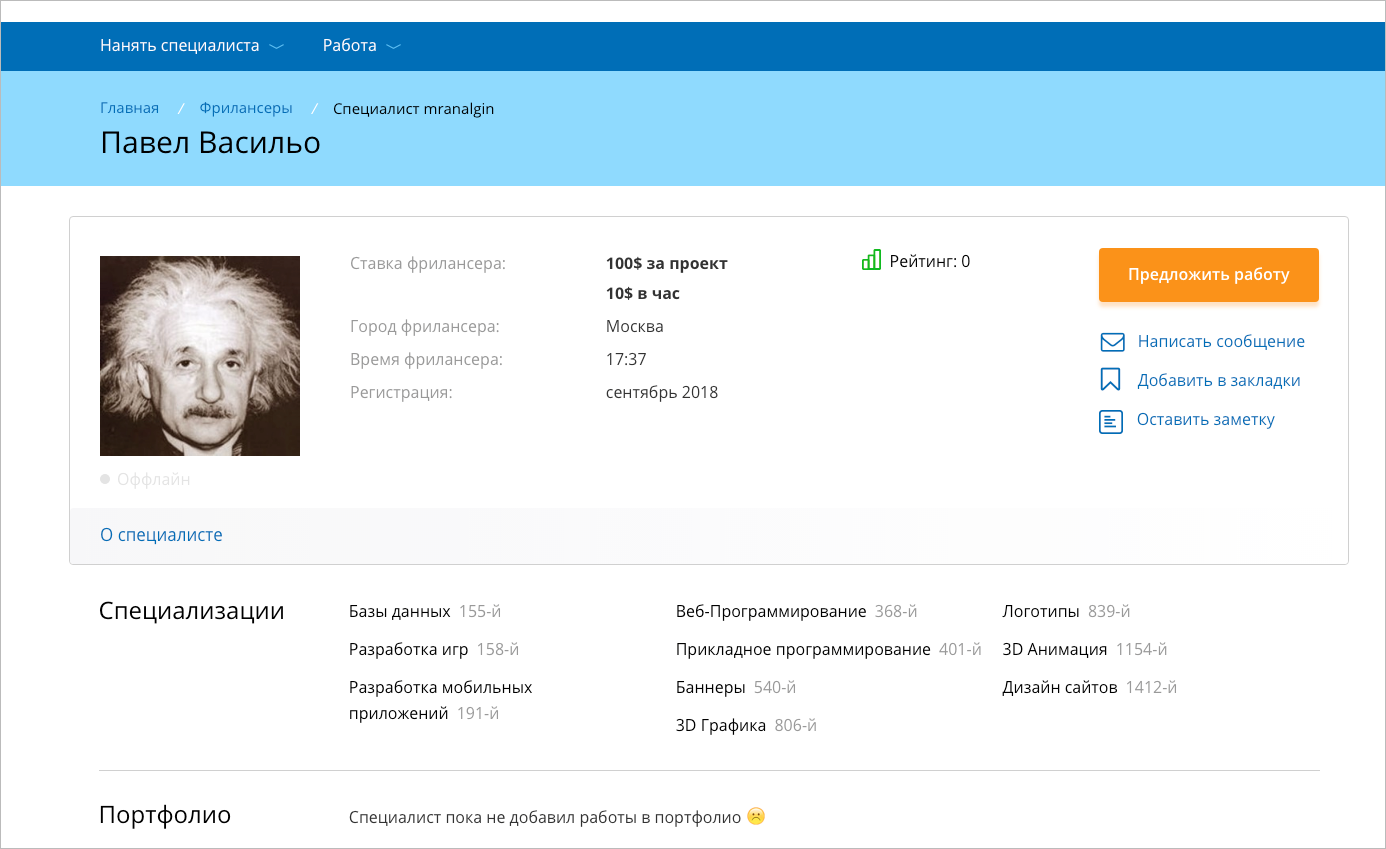The image size is (1386, 849).
Task: Click the gray offline status dot
Action: [x=105, y=480]
